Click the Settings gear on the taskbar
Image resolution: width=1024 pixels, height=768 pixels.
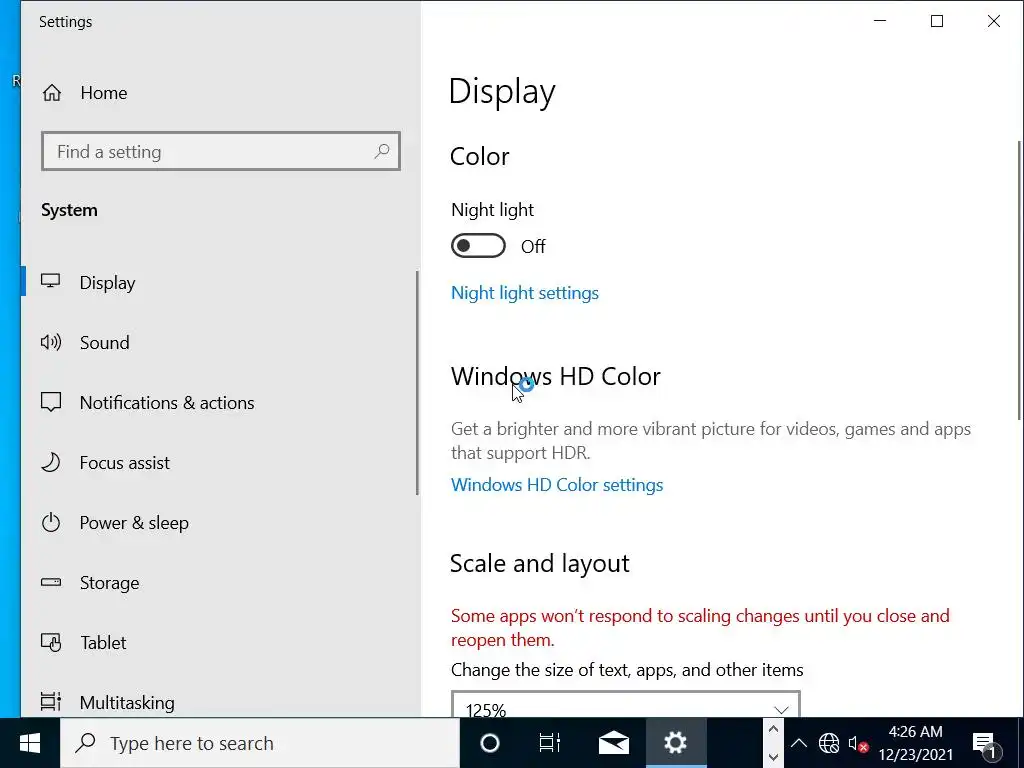(675, 743)
